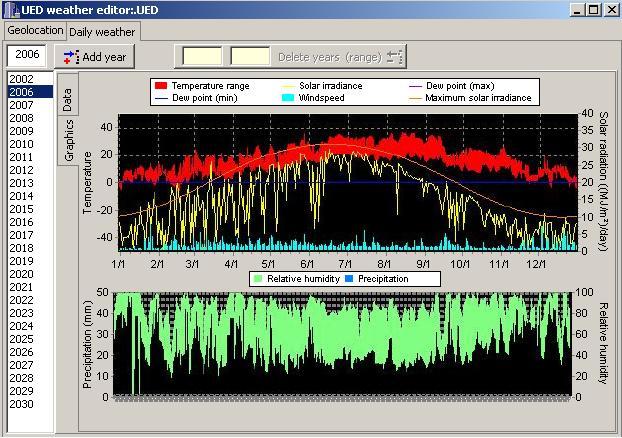Image resolution: width=622 pixels, height=438 pixels.
Task: Select year 2007 in the list
Action: point(30,105)
